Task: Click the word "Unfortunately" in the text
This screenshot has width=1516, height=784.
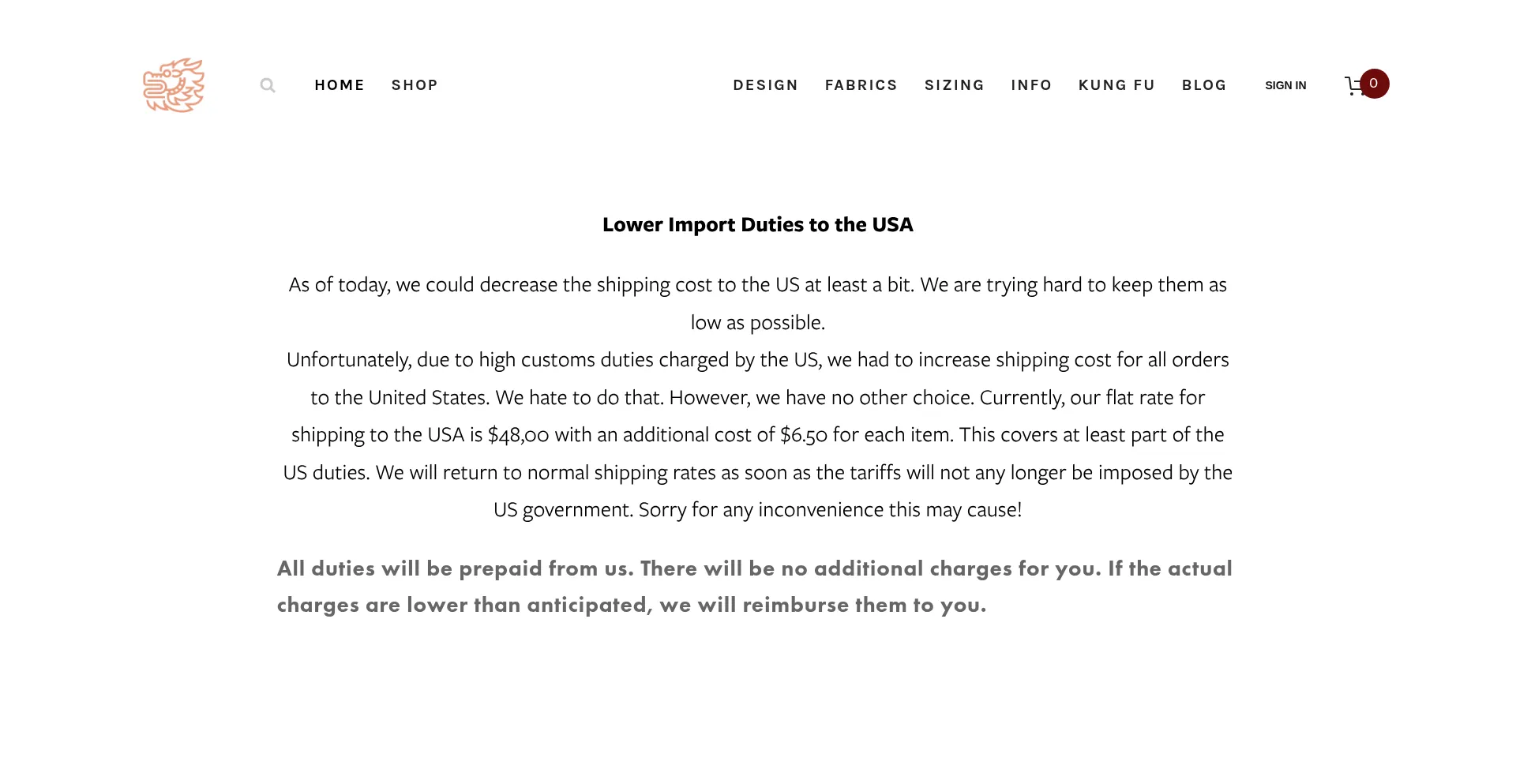Action: click(348, 360)
